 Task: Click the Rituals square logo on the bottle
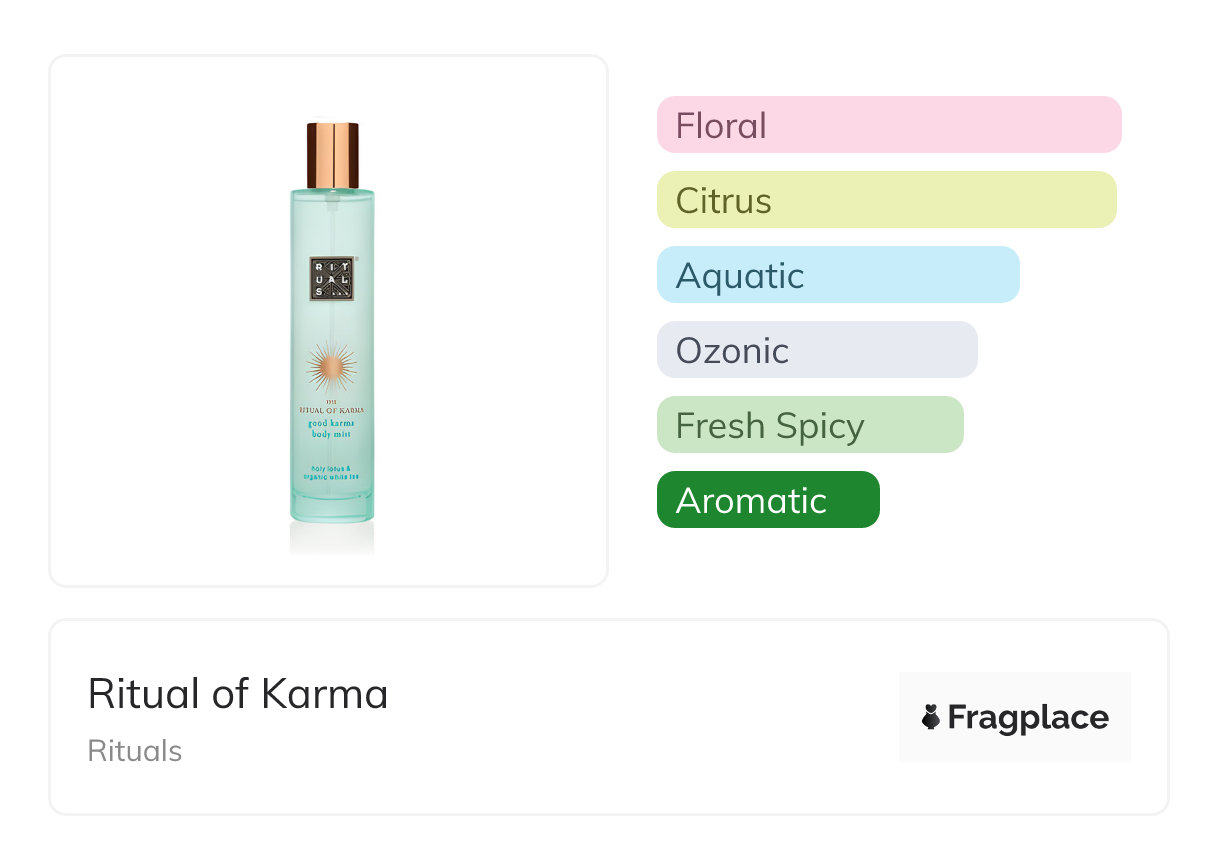[x=331, y=278]
